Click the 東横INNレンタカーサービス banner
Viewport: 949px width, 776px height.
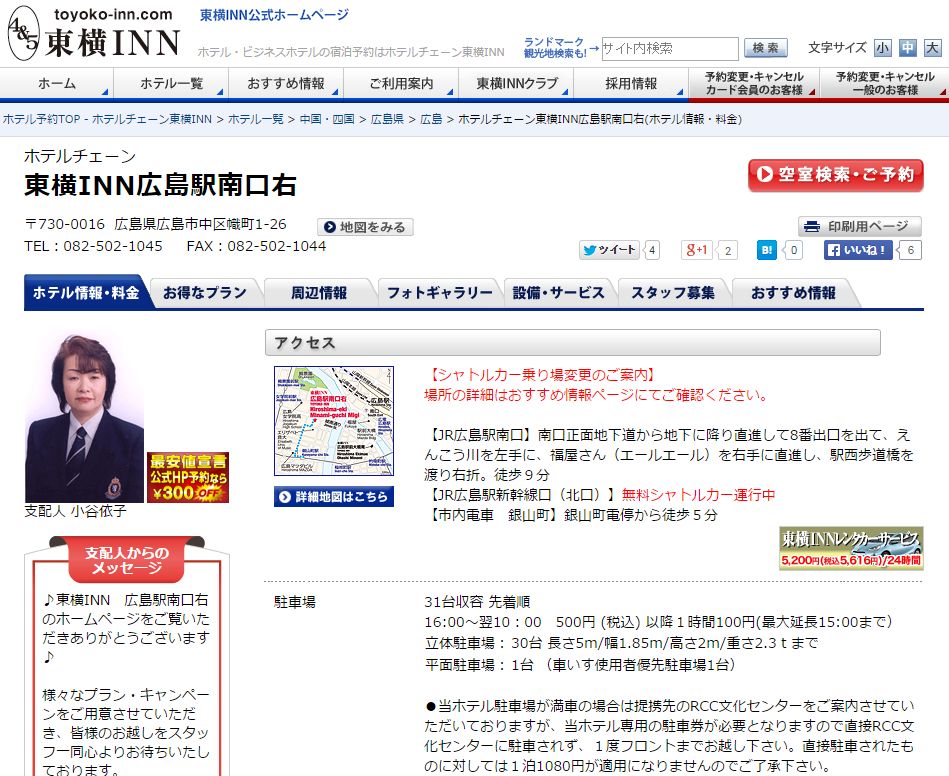(851, 548)
